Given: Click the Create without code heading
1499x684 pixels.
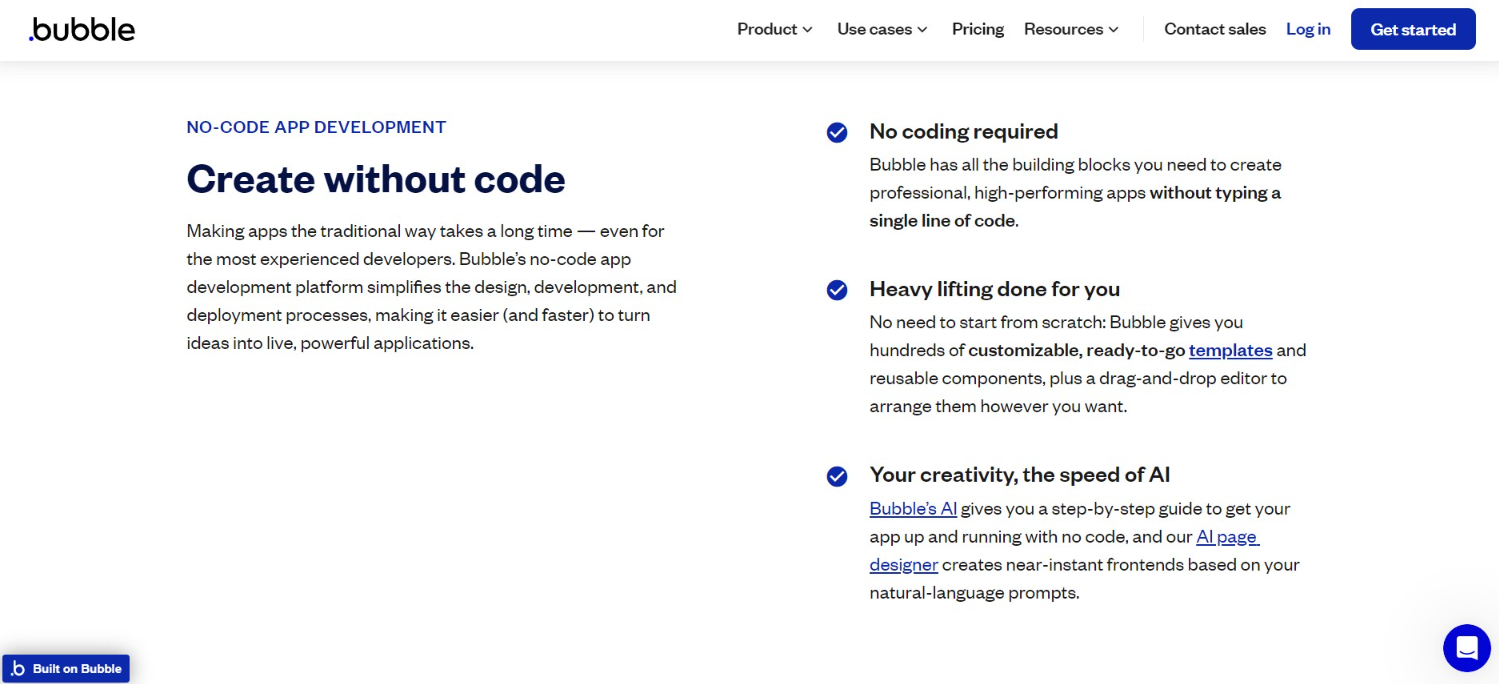Looking at the screenshot, I should click(376, 179).
